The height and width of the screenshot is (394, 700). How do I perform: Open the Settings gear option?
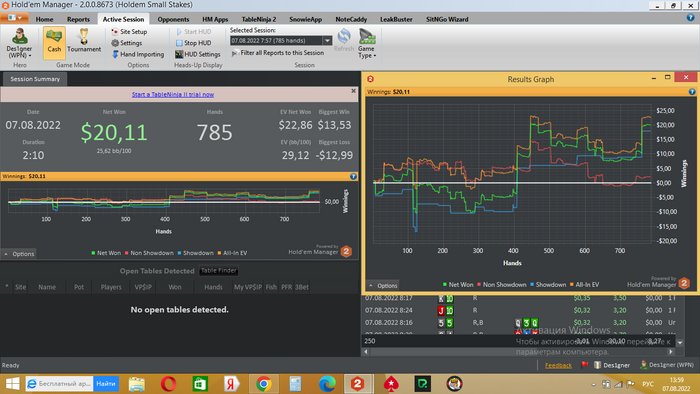[x=127, y=43]
